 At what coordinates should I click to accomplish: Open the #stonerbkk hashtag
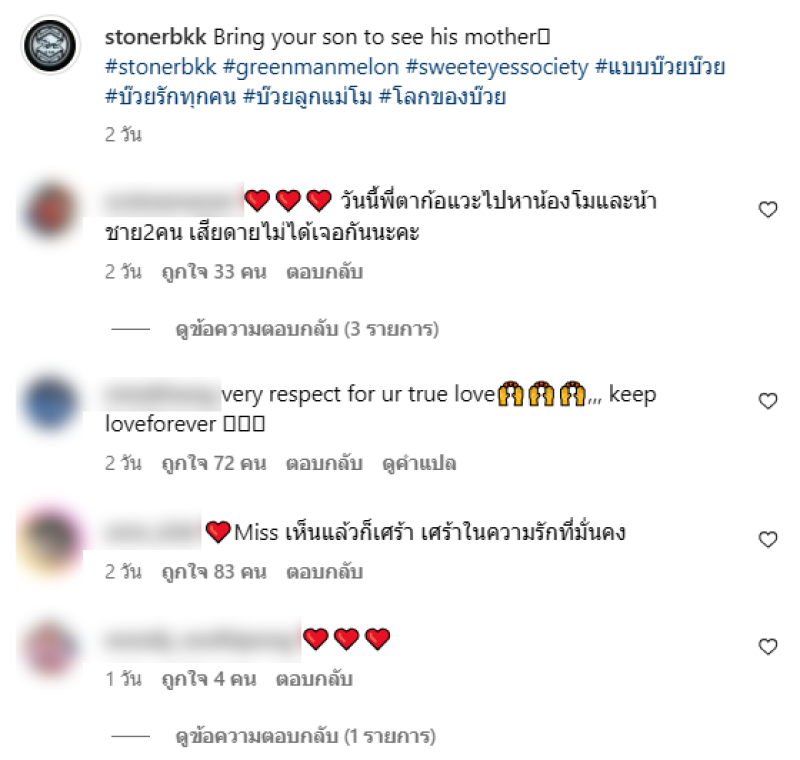coord(161,67)
